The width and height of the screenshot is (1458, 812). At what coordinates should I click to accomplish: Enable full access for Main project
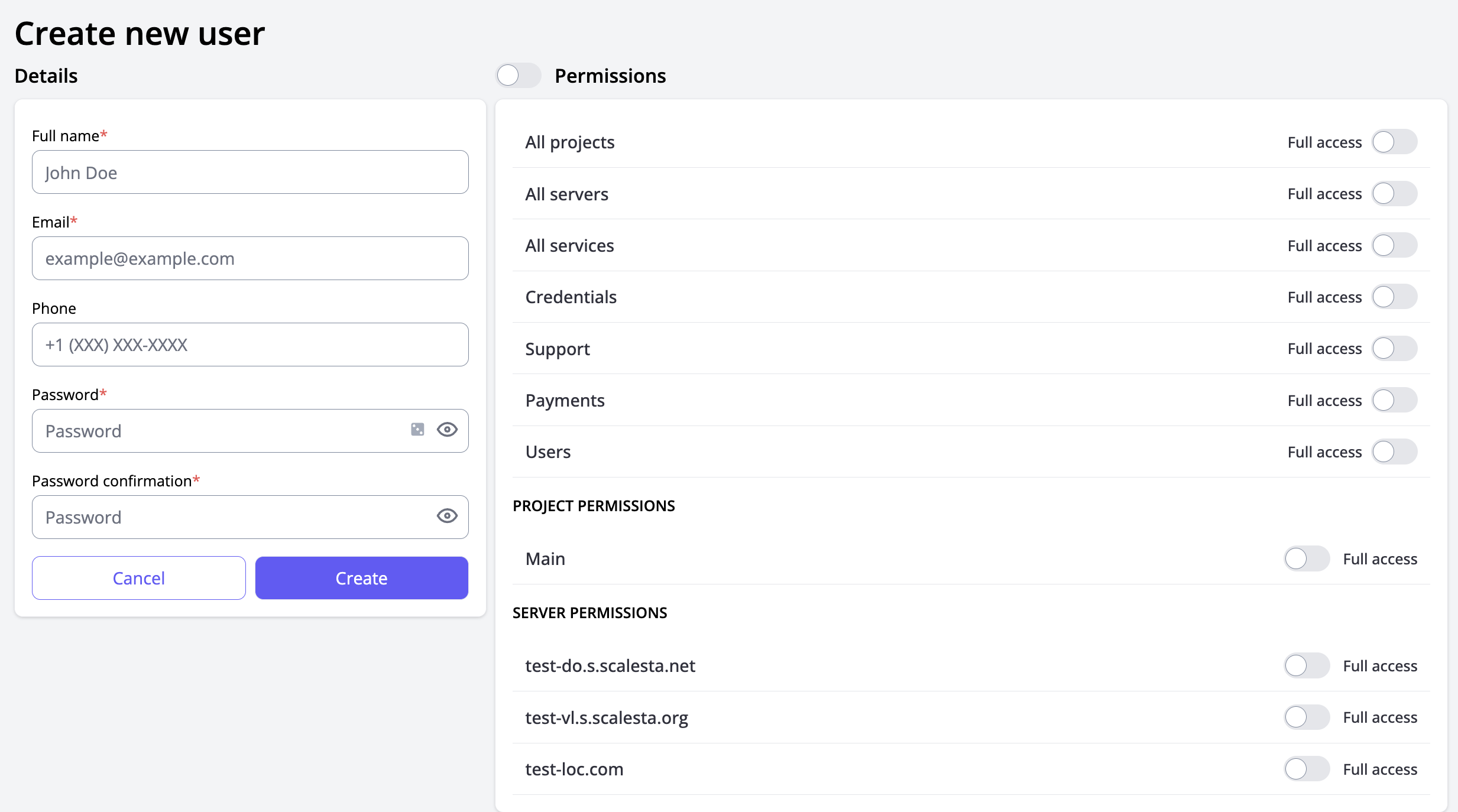(1307, 558)
